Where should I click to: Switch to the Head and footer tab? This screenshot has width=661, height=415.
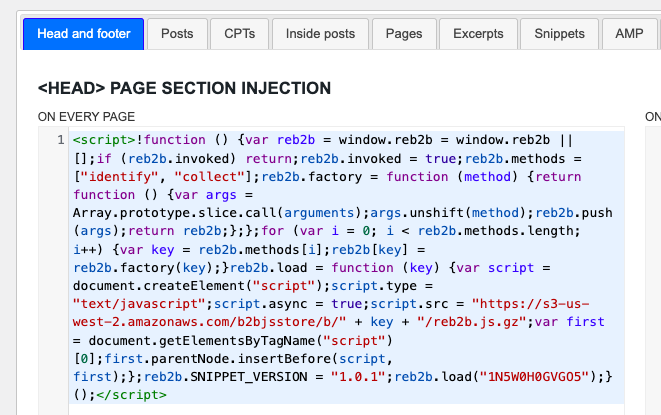pyautogui.click(x=84, y=34)
